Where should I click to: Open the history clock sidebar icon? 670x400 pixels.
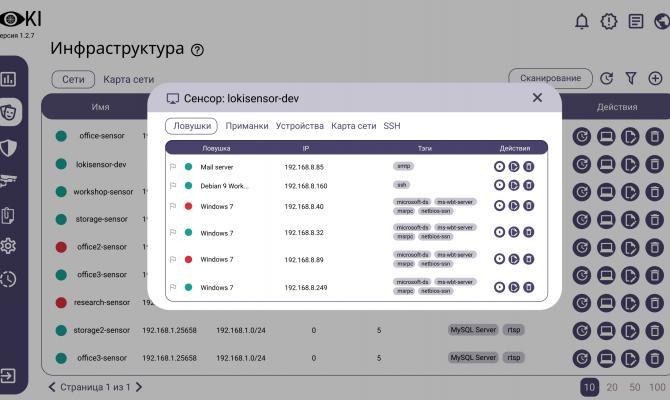pyautogui.click(x=8, y=279)
